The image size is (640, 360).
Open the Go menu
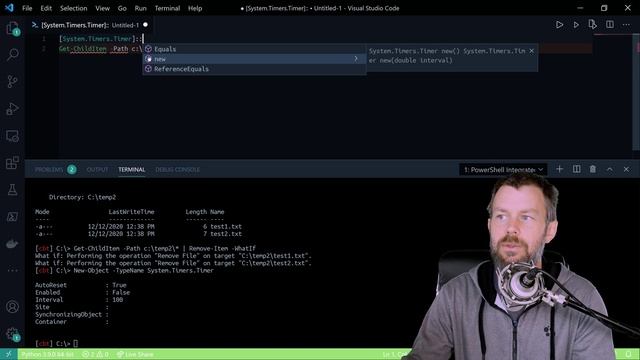point(122,8)
